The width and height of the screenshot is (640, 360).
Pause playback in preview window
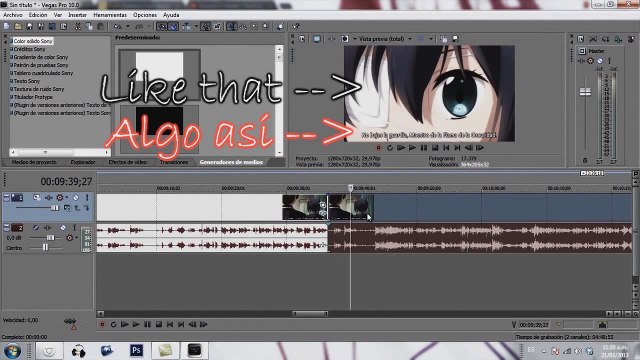tap(424, 148)
